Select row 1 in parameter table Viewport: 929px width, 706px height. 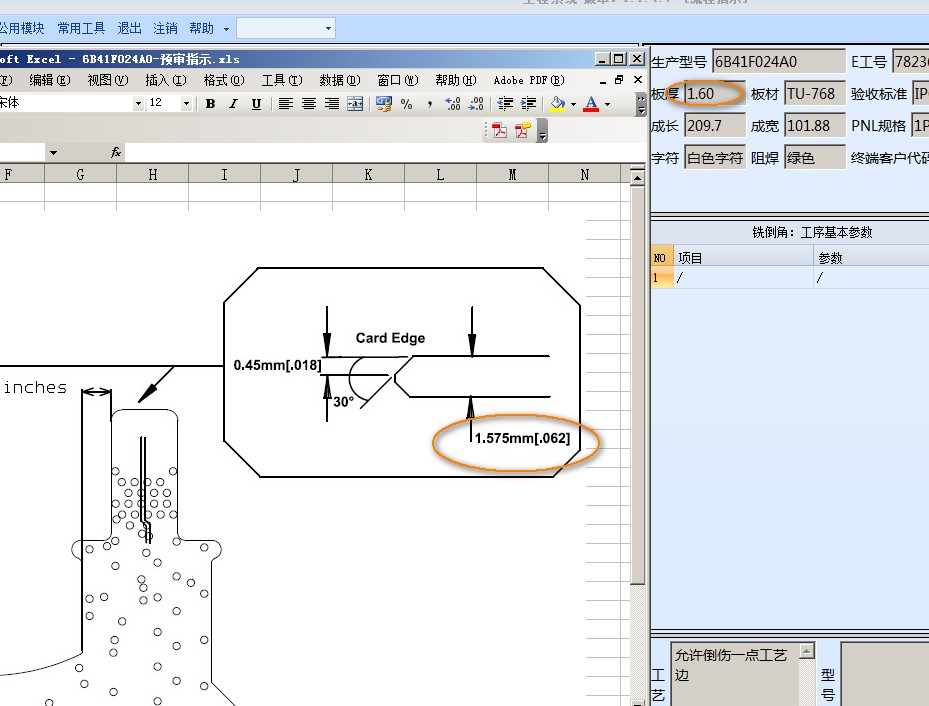click(790, 277)
